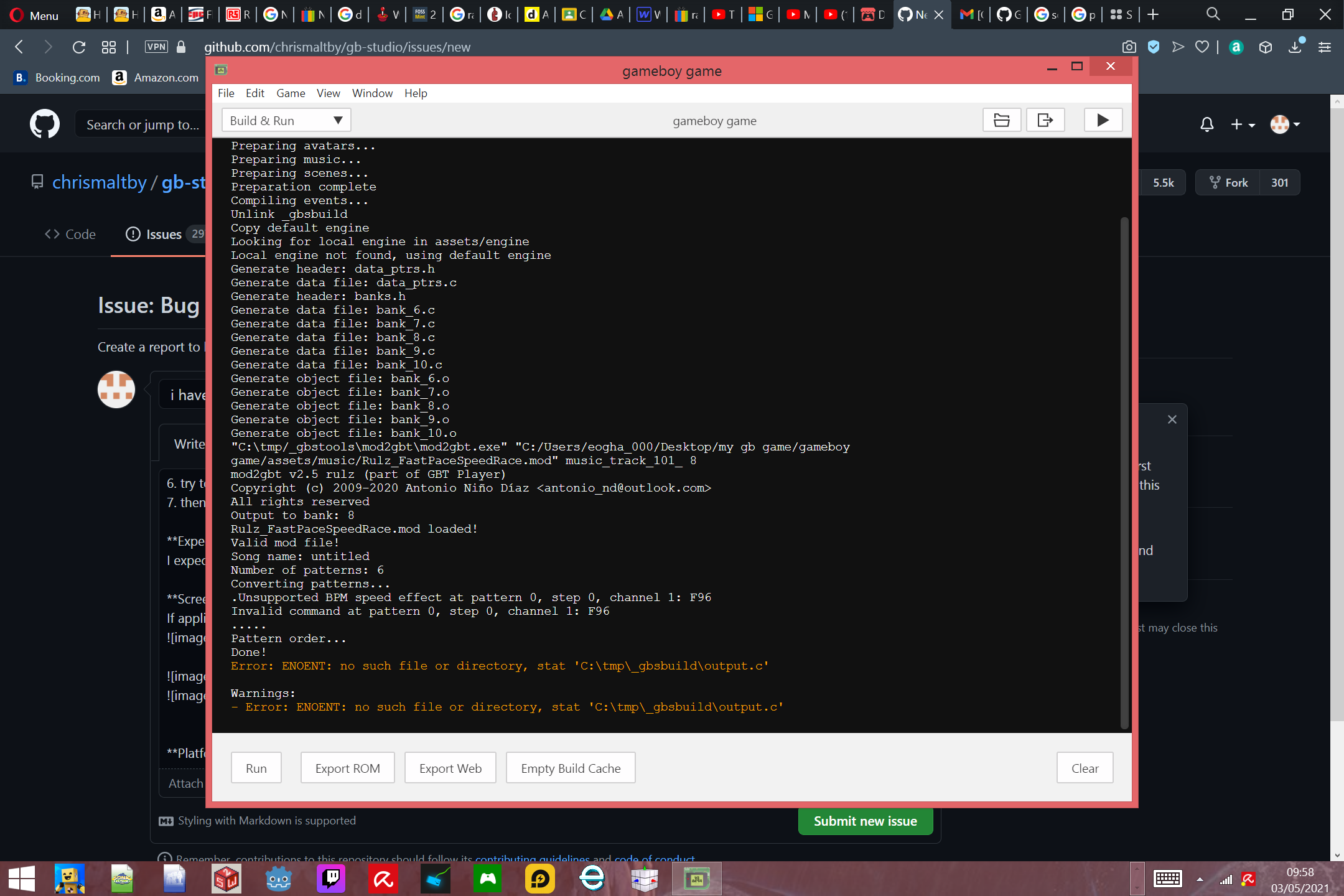Open the Help menu in GB Studio
This screenshot has height=896, width=1344.
[416, 93]
